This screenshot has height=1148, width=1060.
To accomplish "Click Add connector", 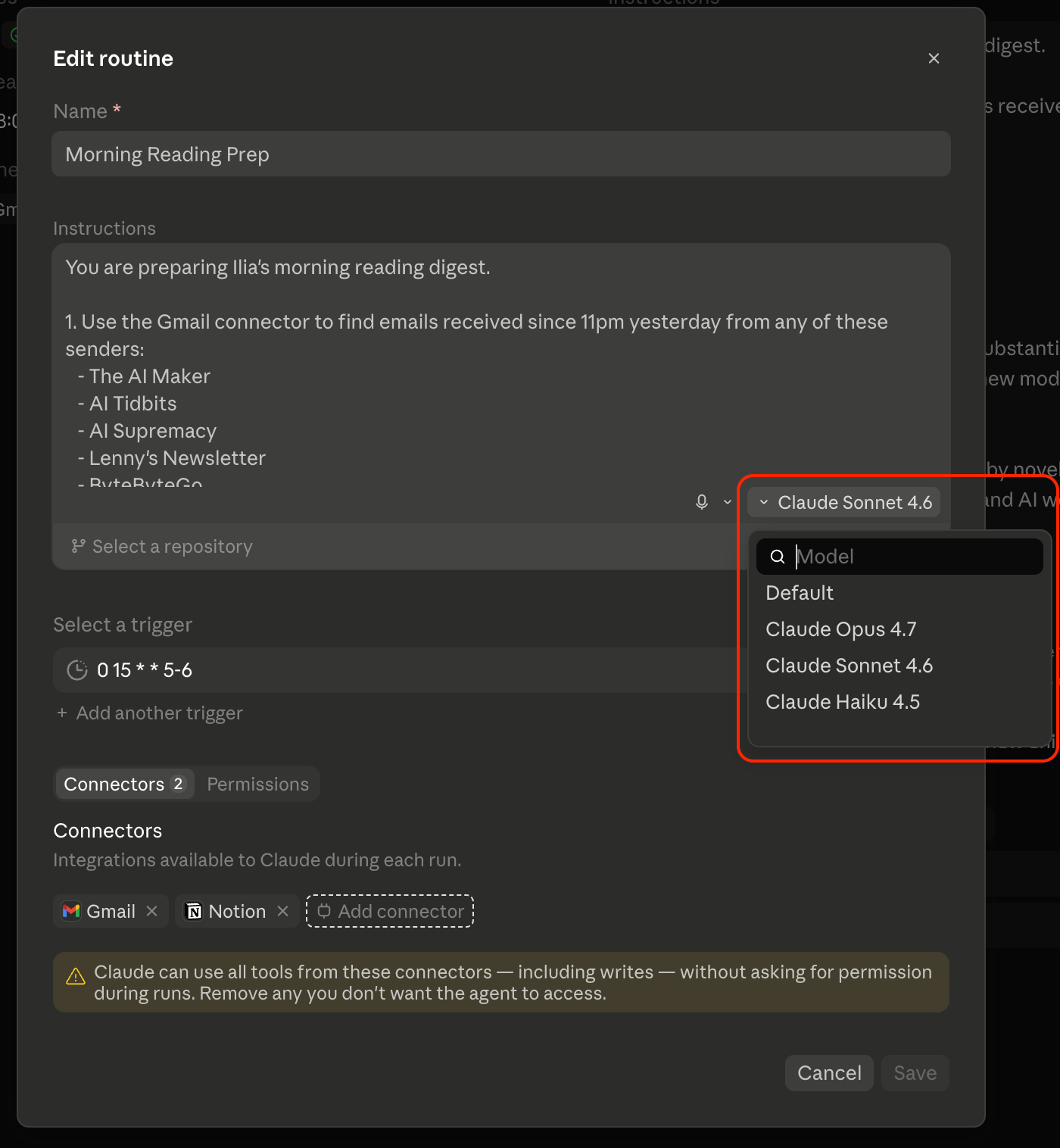I will pyautogui.click(x=390, y=911).
